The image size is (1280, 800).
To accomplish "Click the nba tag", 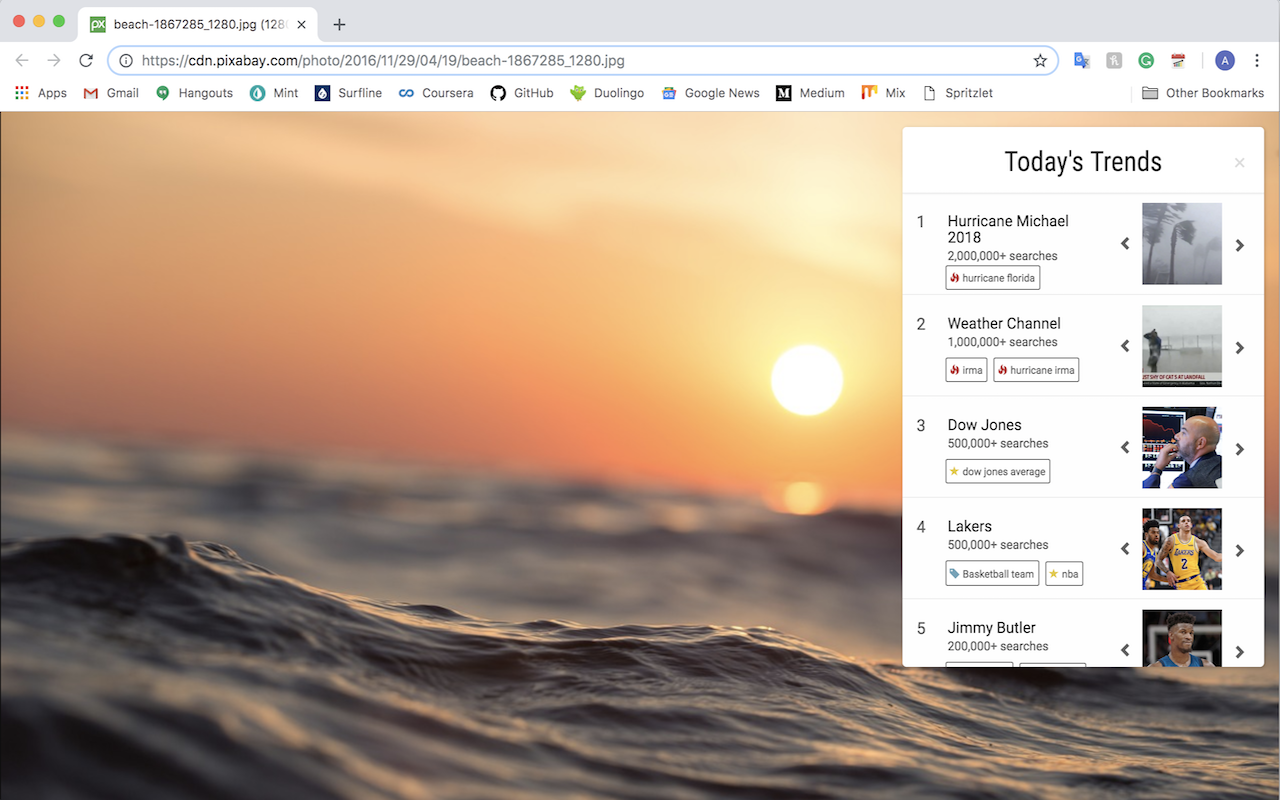I will [1064, 574].
